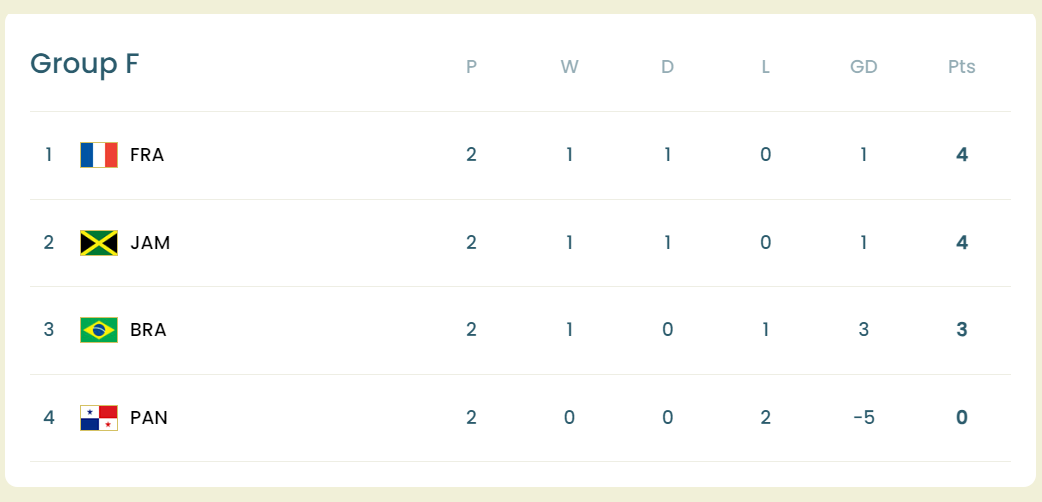Screen dimensions: 1042x502
Task: Click Brazil's goal difference value 3
Action: click(x=864, y=330)
